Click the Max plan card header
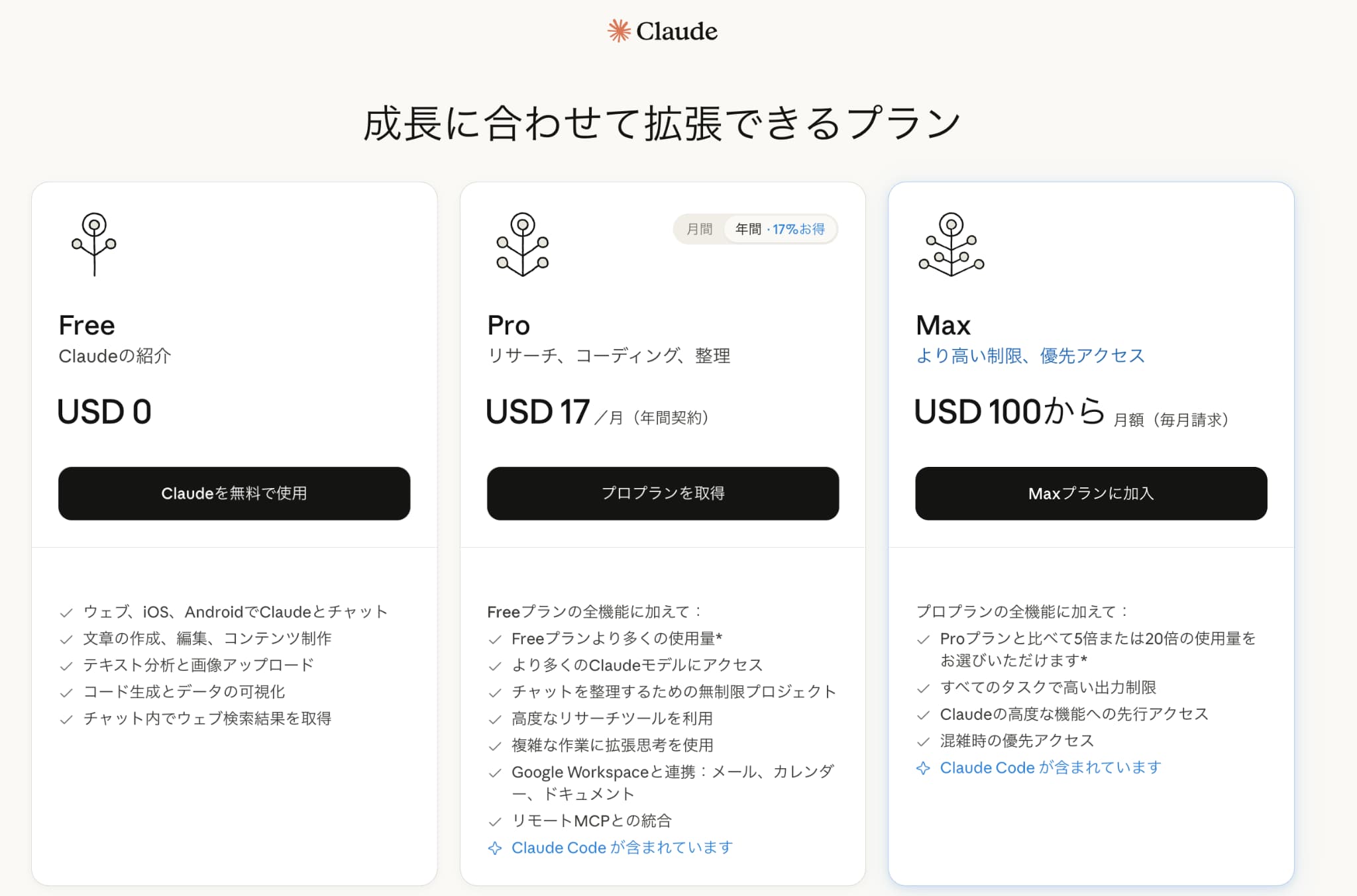This screenshot has height=896, width=1357. 942,325
